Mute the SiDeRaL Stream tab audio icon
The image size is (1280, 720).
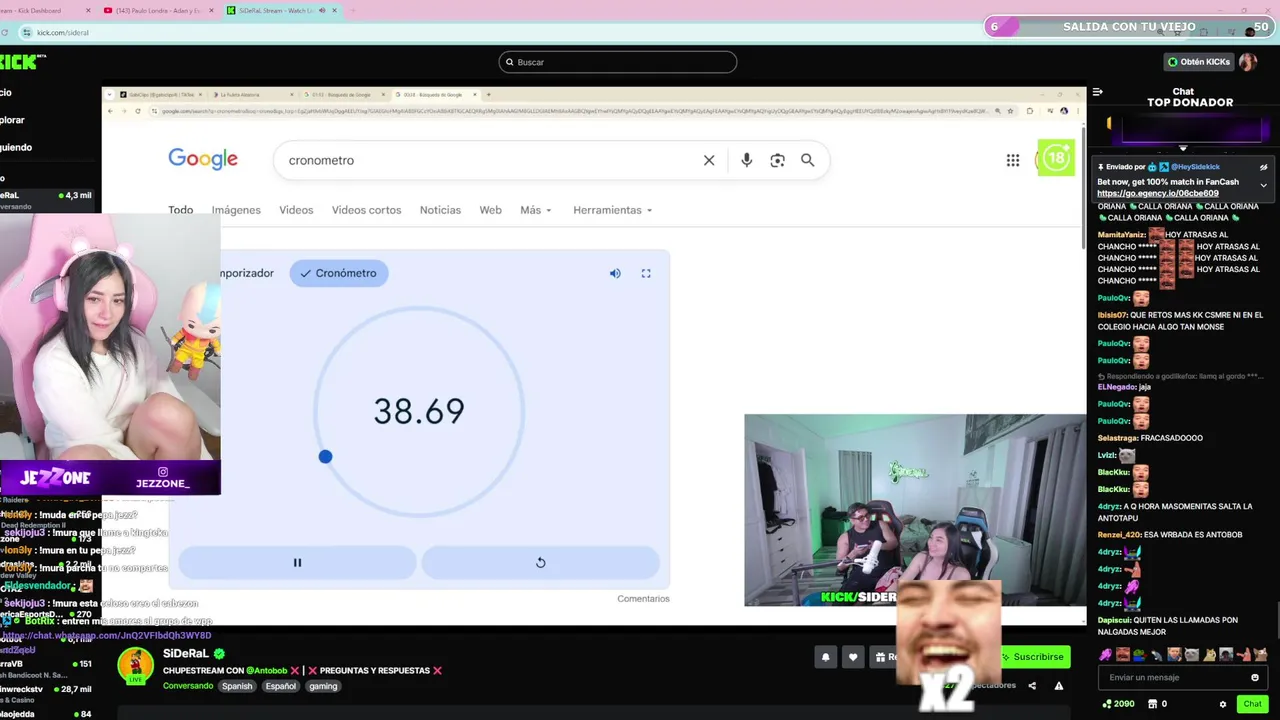321,11
